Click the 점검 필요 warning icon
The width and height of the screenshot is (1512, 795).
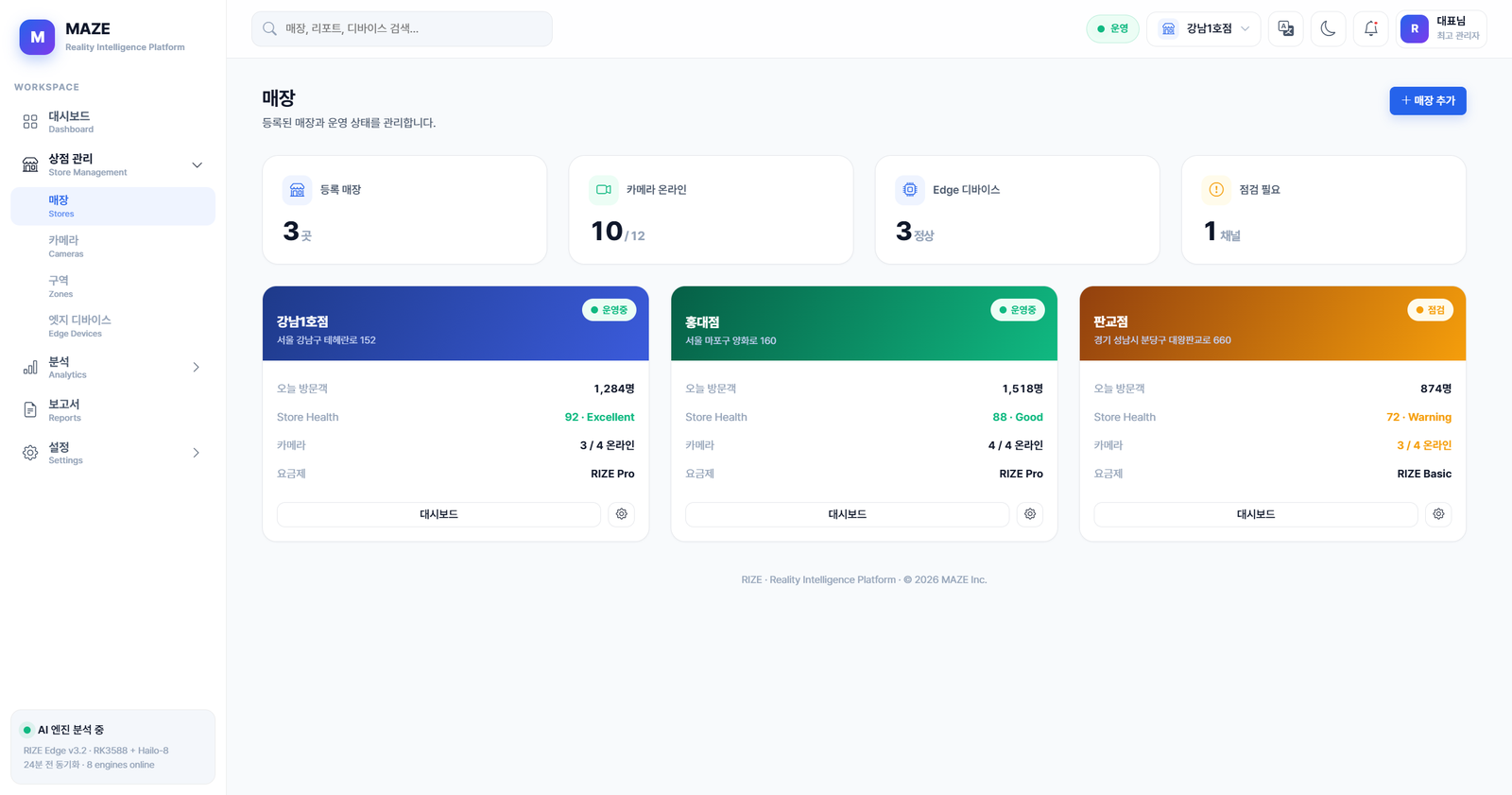pyautogui.click(x=1216, y=190)
